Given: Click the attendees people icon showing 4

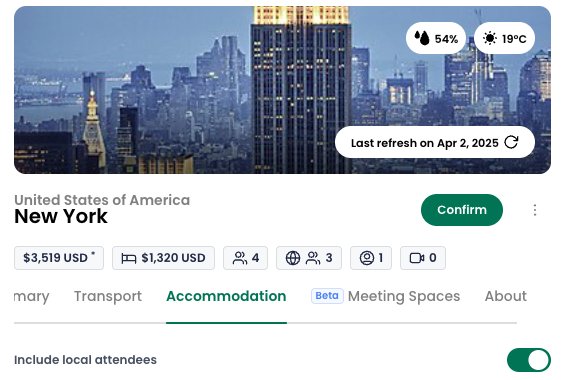Looking at the screenshot, I should [x=240, y=258].
